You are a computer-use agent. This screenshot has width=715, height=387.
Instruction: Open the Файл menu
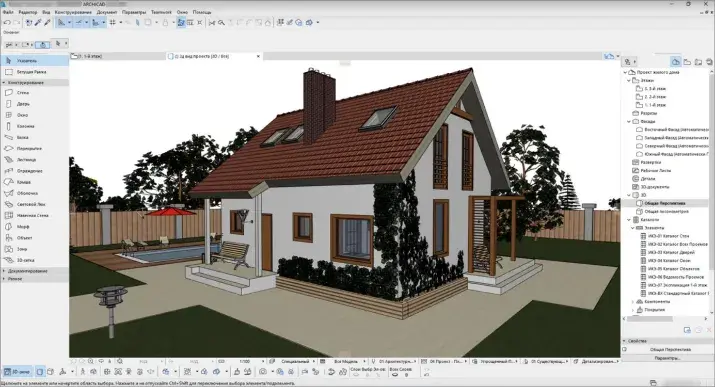(8, 12)
